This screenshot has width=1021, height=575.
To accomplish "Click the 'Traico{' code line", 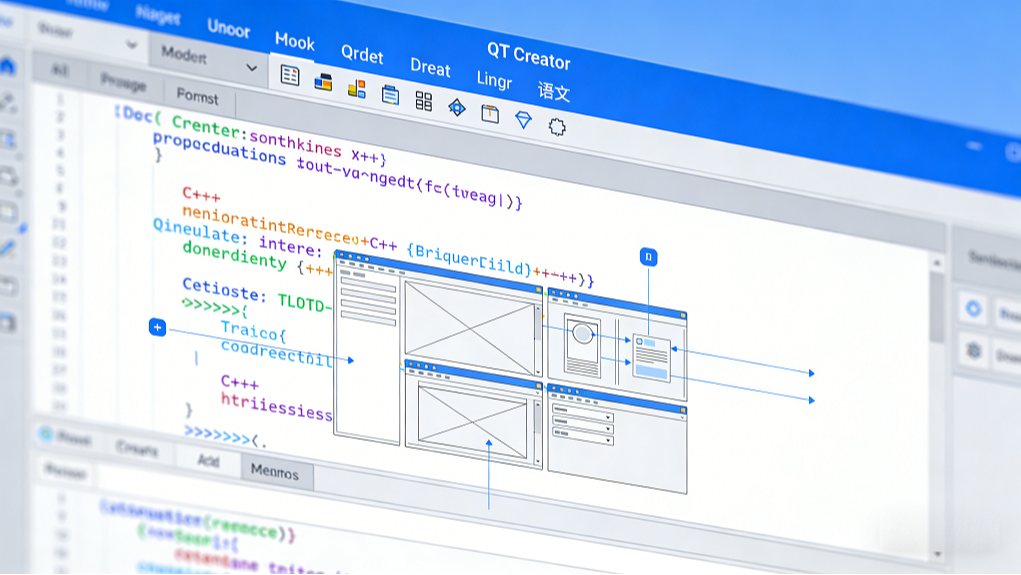I will coord(253,331).
